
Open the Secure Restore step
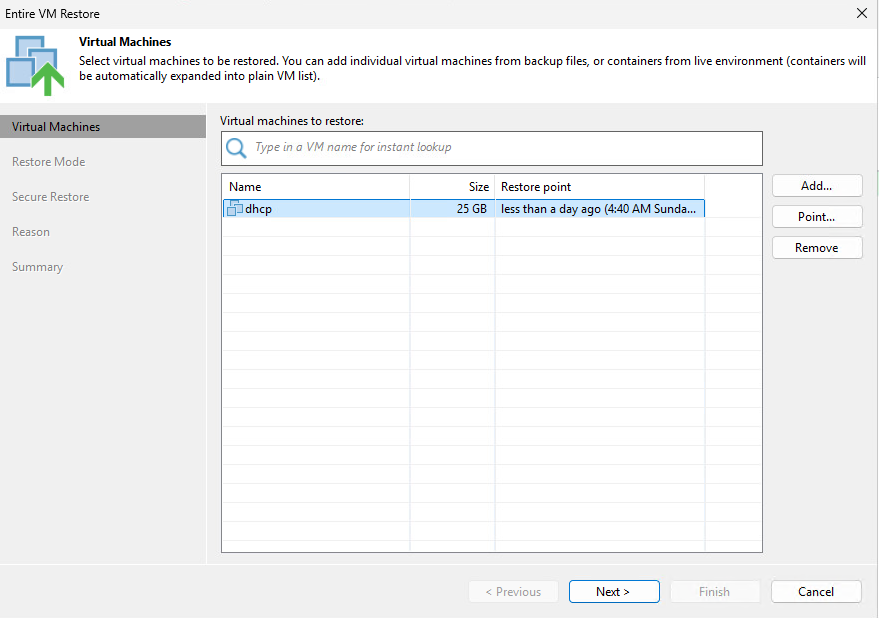(x=50, y=196)
